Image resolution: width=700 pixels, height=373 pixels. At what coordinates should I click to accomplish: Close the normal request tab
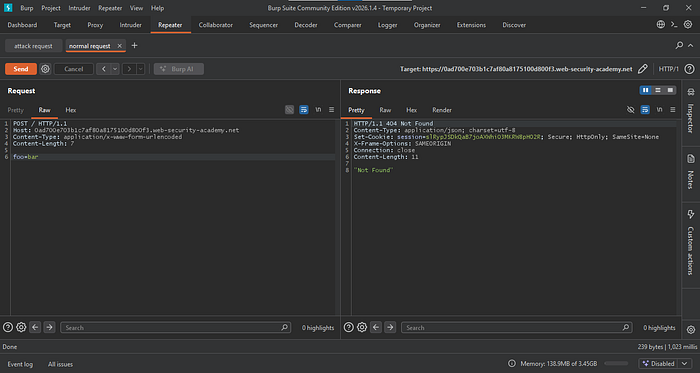120,46
